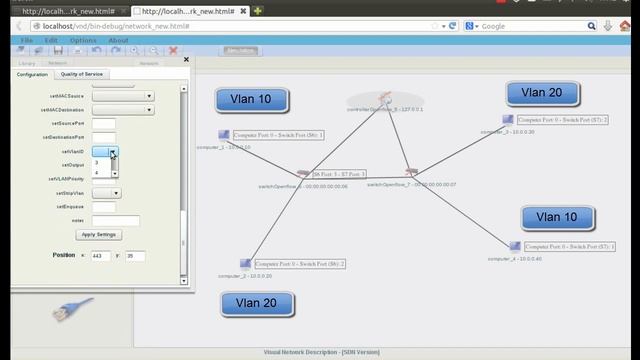Click the Zoom out magnifier icon
The width and height of the screenshot is (640, 360).
154,50
